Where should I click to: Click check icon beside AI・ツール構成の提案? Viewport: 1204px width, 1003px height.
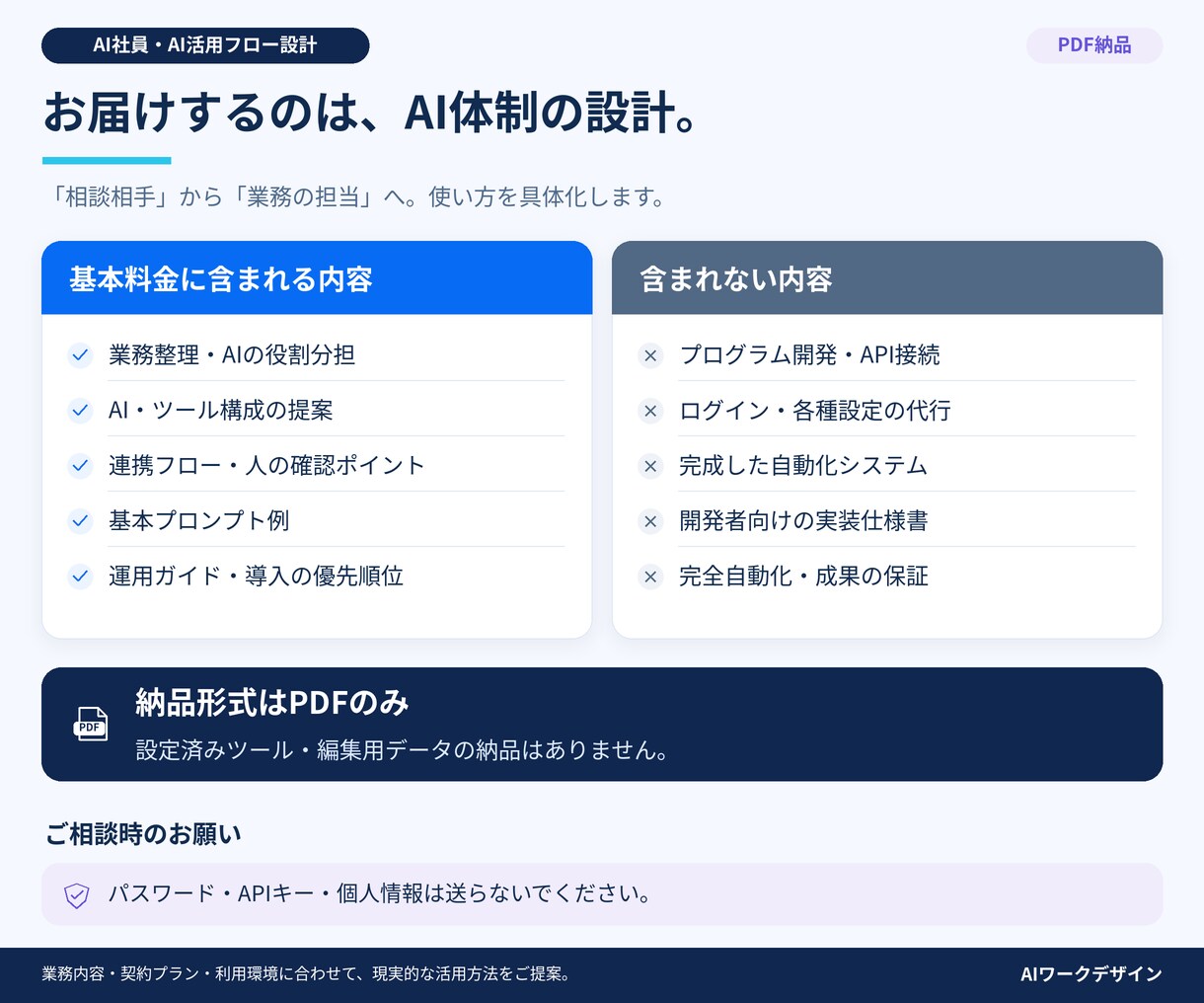(x=80, y=411)
